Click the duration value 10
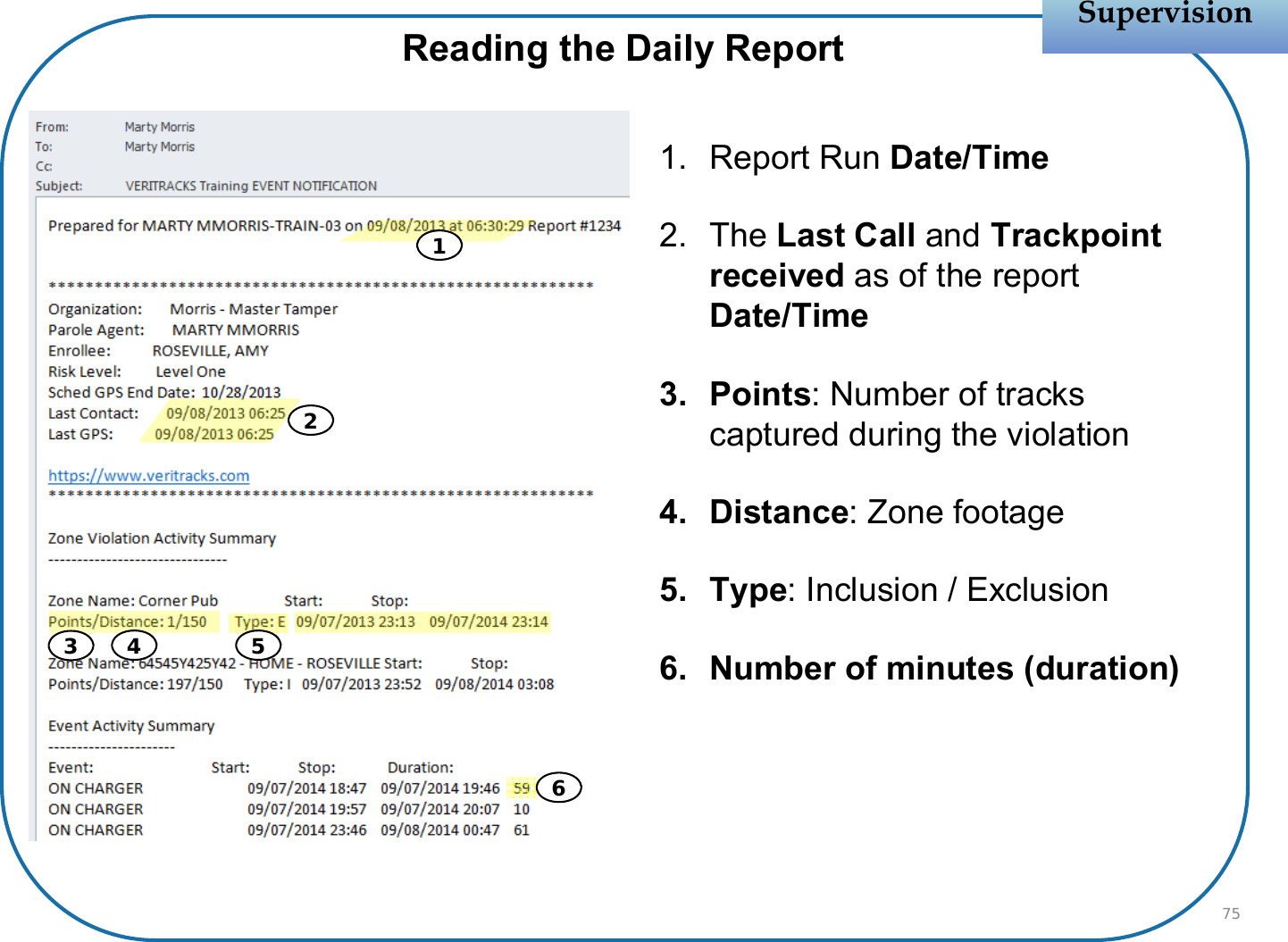Screen dimensions: 1288x942 (522, 809)
